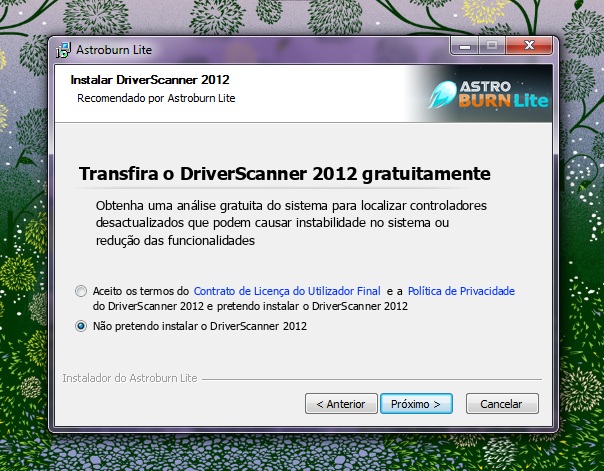Close the Astroburn Lite window
The image size is (604, 471).
[529, 46]
